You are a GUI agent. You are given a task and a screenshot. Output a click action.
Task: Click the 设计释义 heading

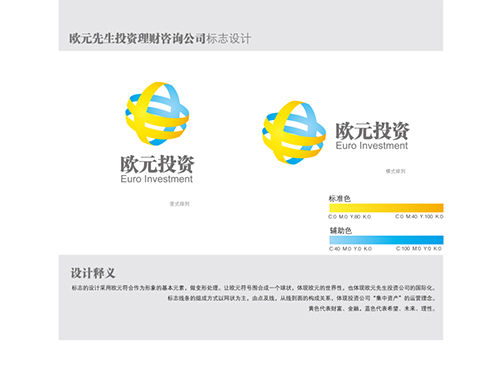[x=93, y=273]
